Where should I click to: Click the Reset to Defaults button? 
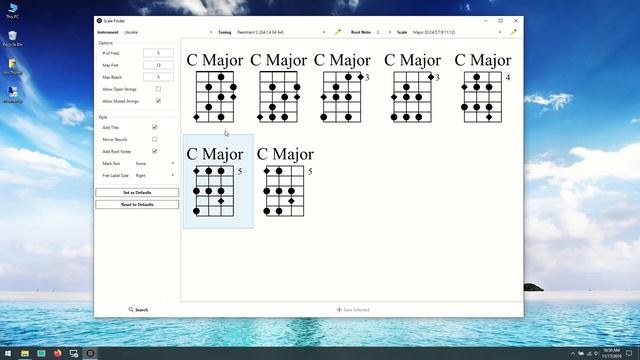click(137, 204)
